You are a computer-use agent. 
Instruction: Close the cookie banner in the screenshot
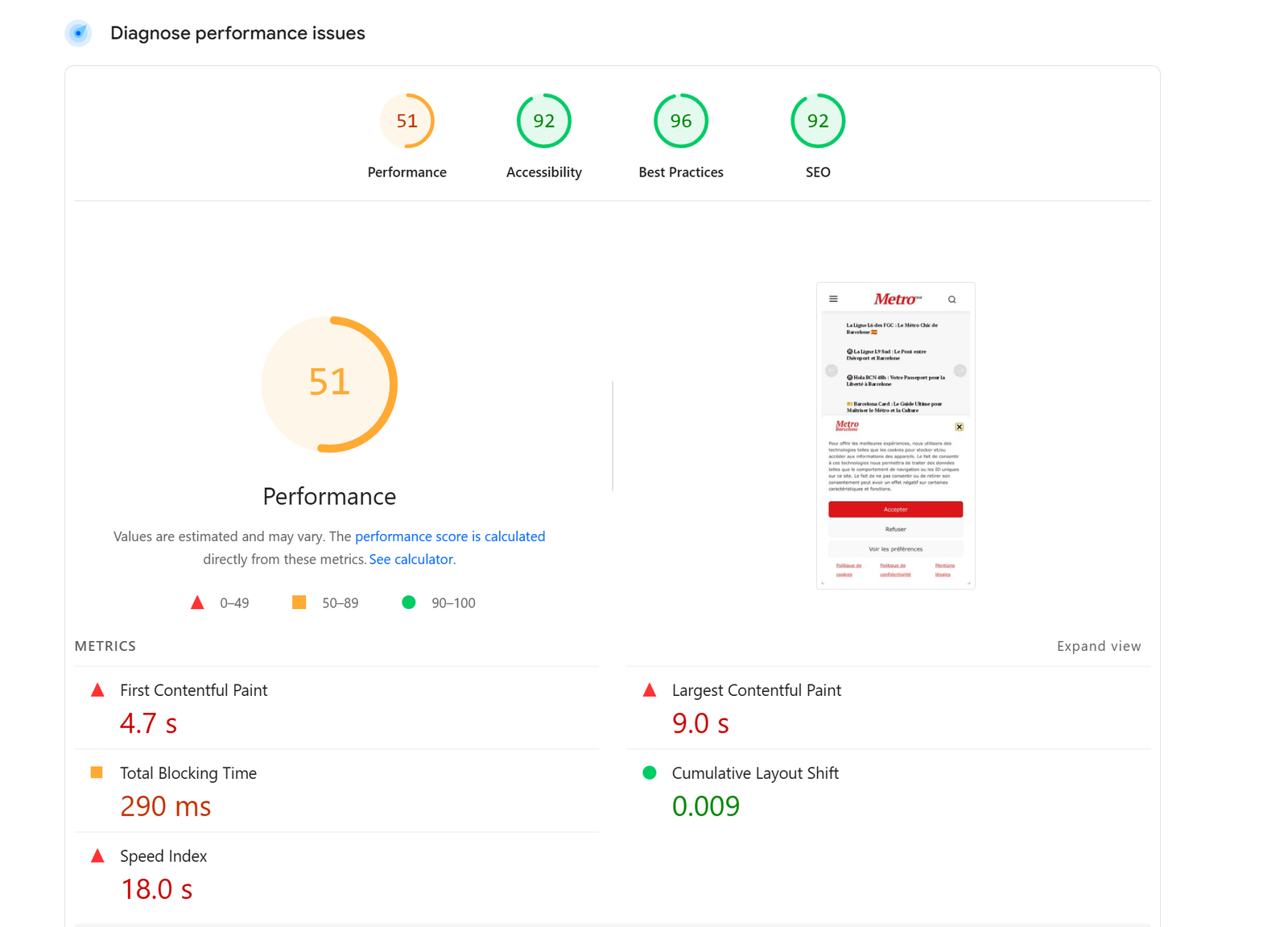tap(959, 427)
